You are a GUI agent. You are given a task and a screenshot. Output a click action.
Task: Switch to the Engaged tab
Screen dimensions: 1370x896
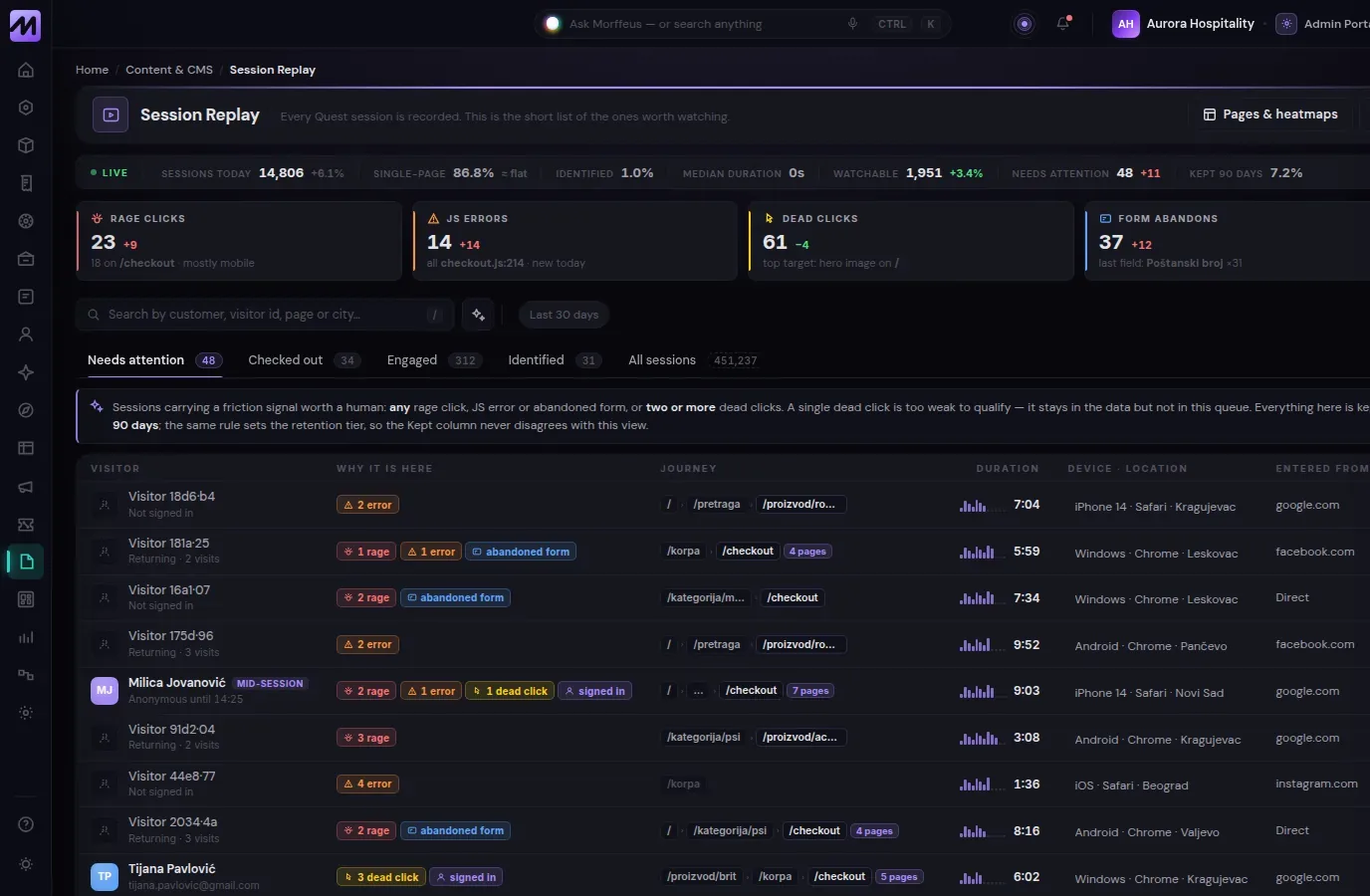[434, 360]
